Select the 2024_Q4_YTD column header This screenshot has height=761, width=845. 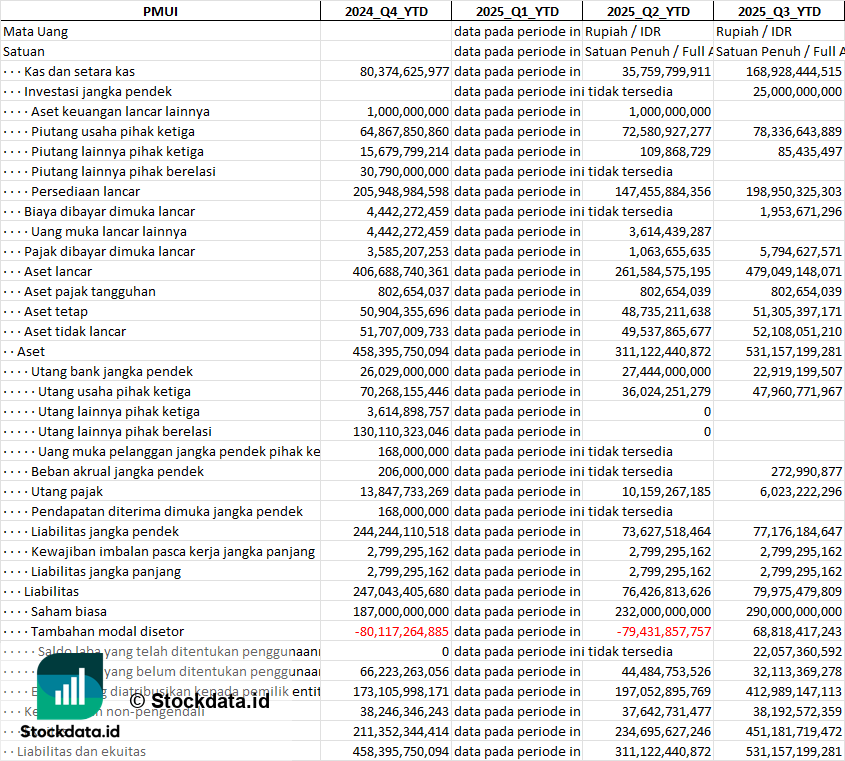385,11
